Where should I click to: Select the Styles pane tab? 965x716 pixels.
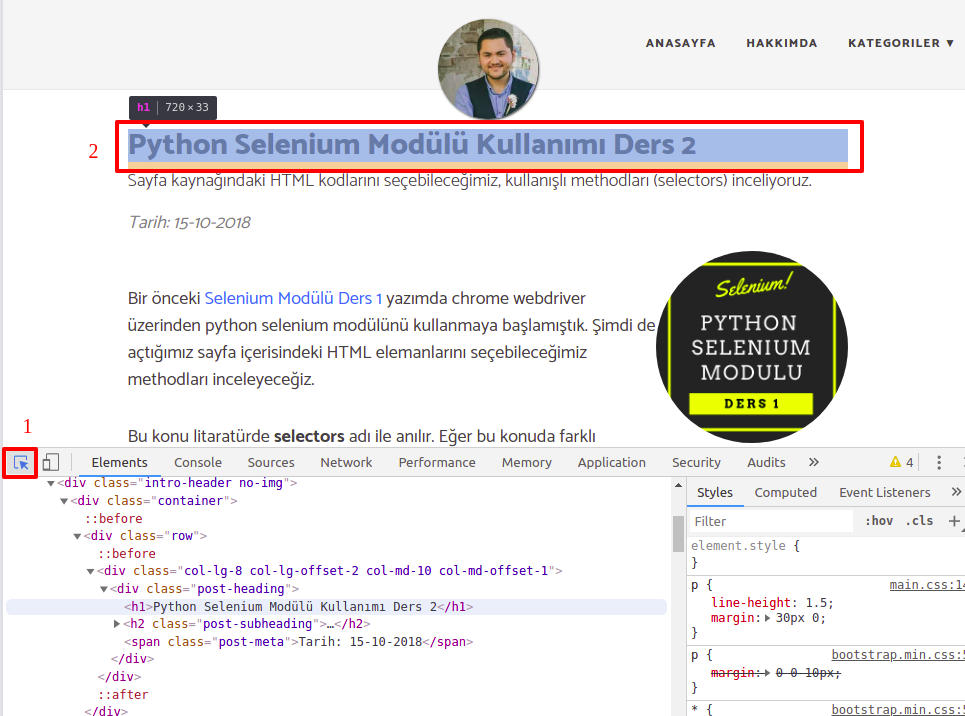click(x=715, y=493)
